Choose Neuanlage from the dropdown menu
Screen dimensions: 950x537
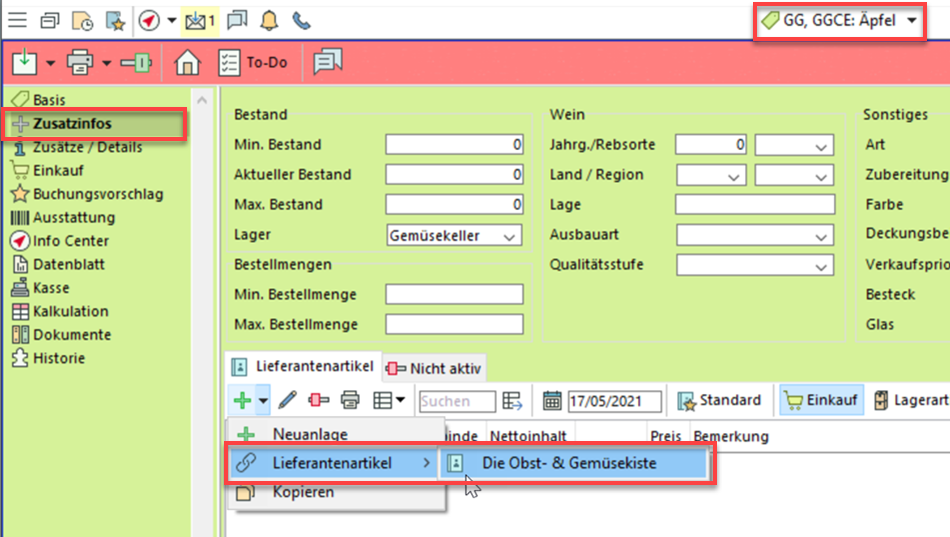[310, 434]
